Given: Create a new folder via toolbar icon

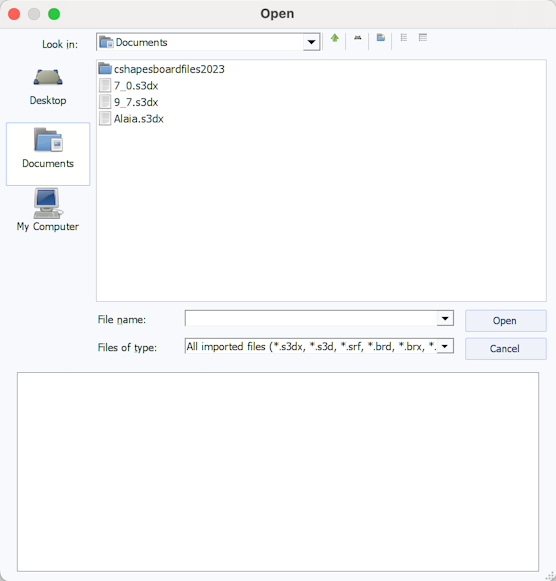Looking at the screenshot, I should click(380, 37).
